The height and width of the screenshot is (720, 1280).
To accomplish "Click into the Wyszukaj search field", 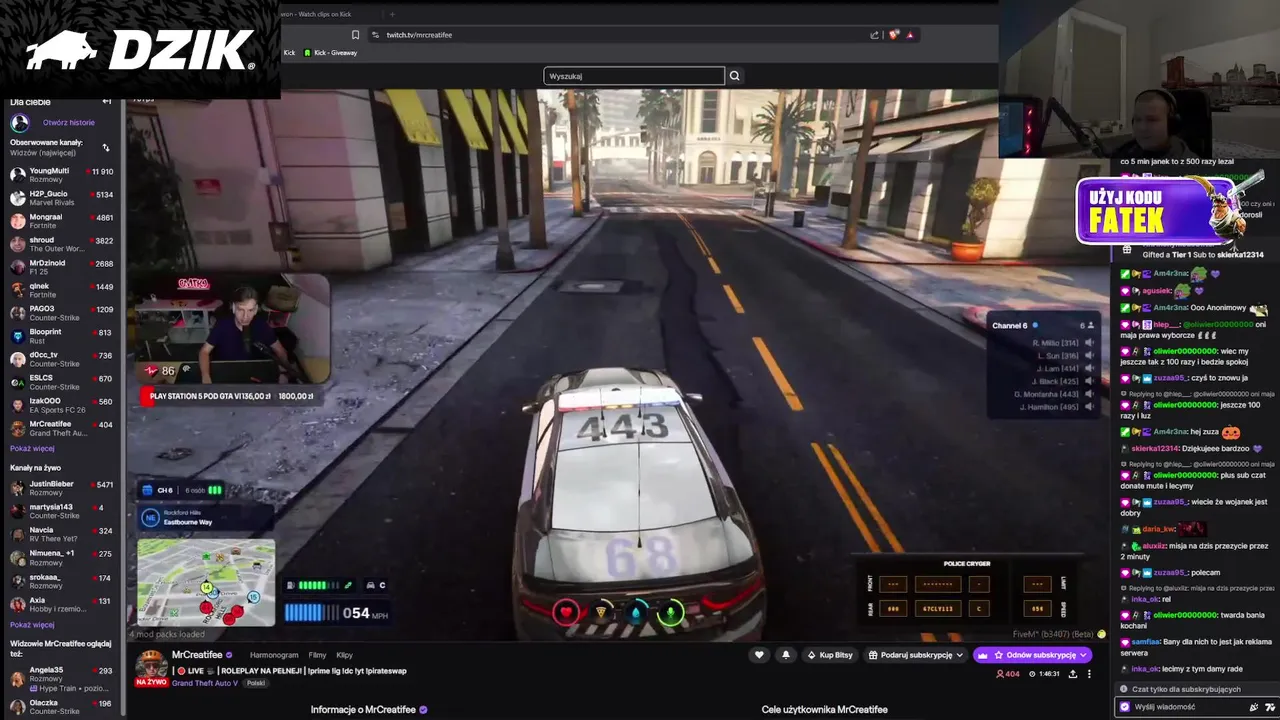I will click(634, 76).
